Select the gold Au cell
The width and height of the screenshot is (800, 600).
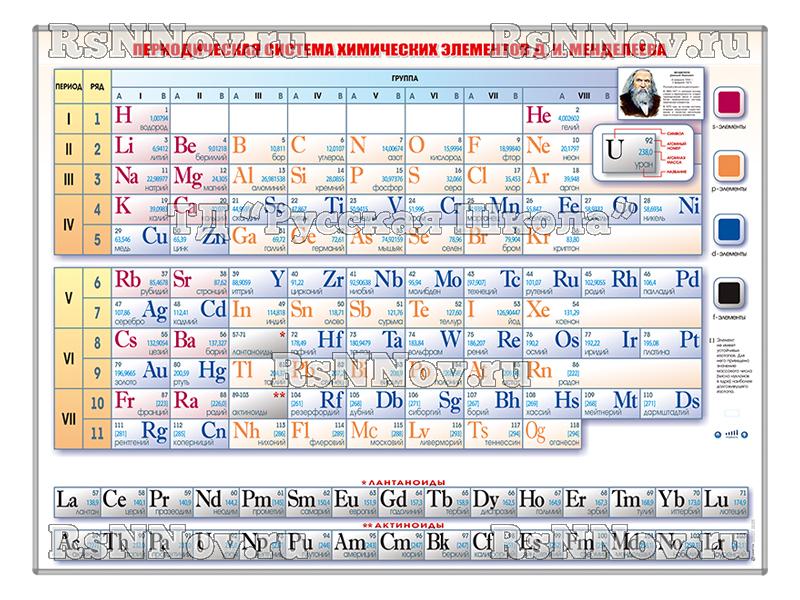141,373
